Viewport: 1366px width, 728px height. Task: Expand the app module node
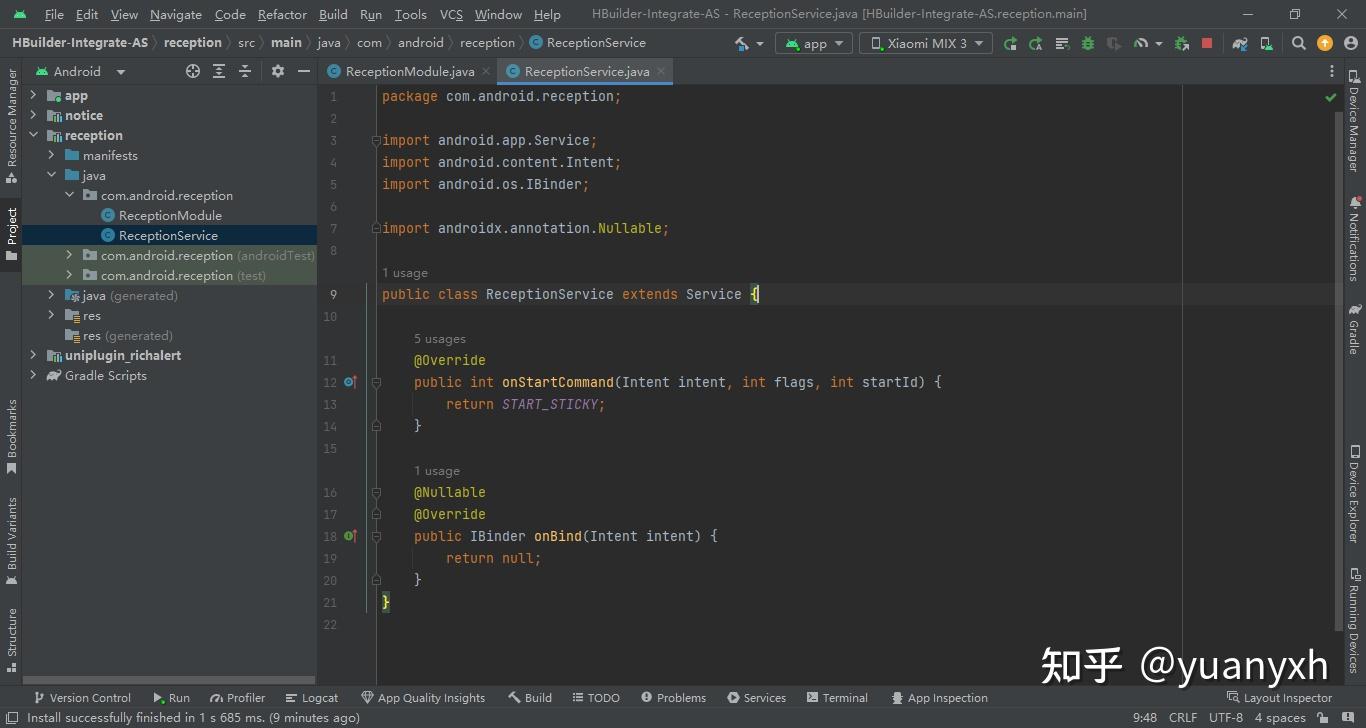click(x=33, y=95)
